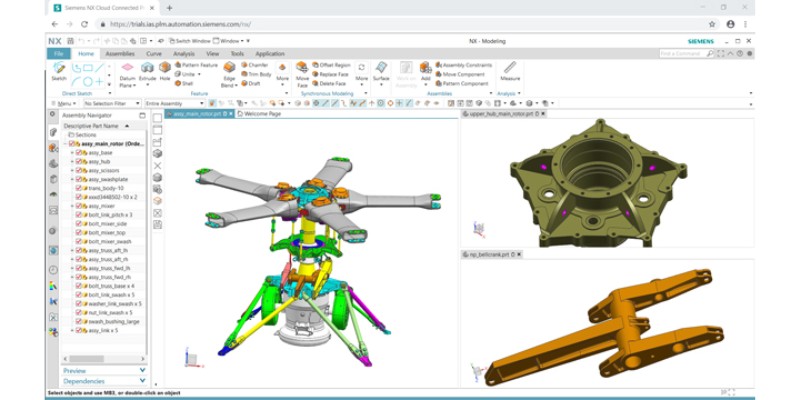Click the Assembly Navigator horizontal scrollbar
The height and width of the screenshot is (400, 800).
[87, 359]
